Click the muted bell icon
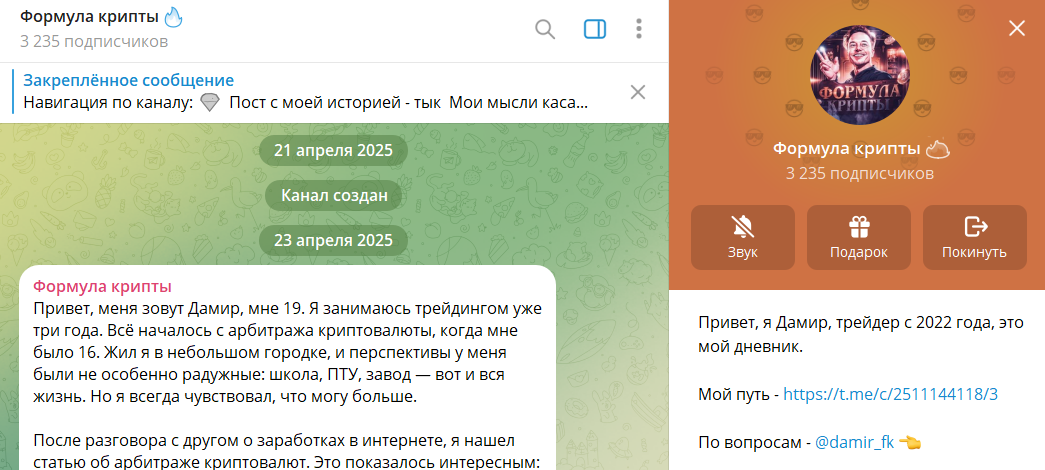The width and height of the screenshot is (1045, 470). tap(742, 227)
